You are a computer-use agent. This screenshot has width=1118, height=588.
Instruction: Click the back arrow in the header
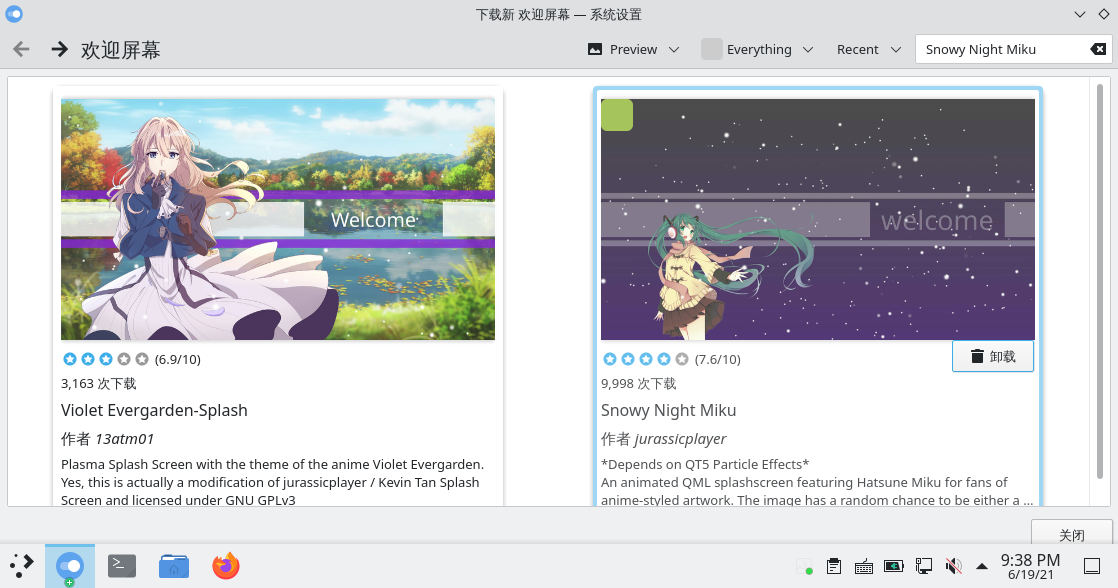click(21, 49)
